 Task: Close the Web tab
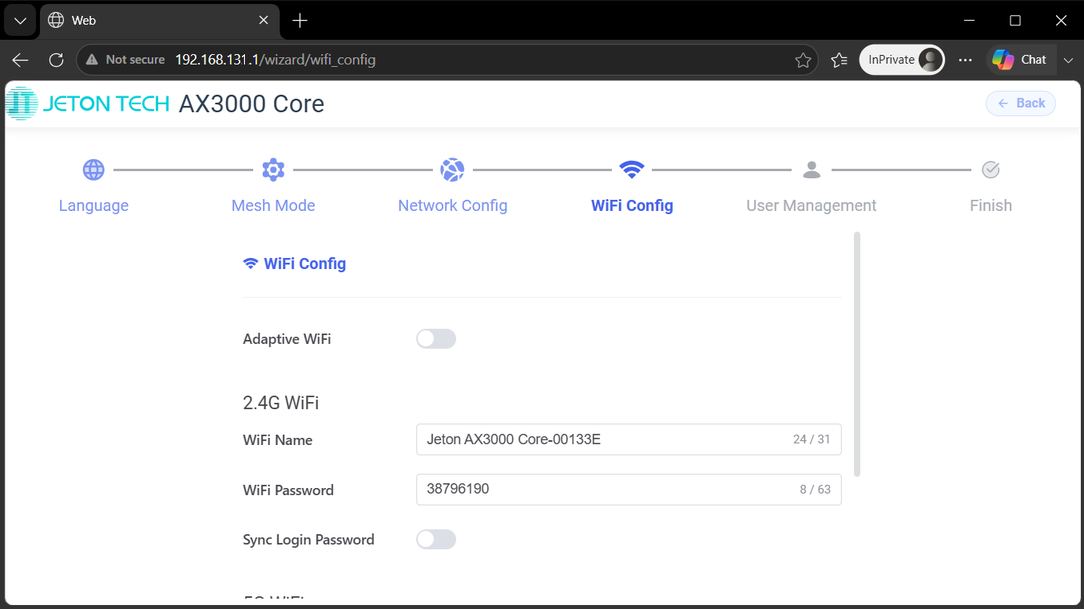(x=263, y=21)
